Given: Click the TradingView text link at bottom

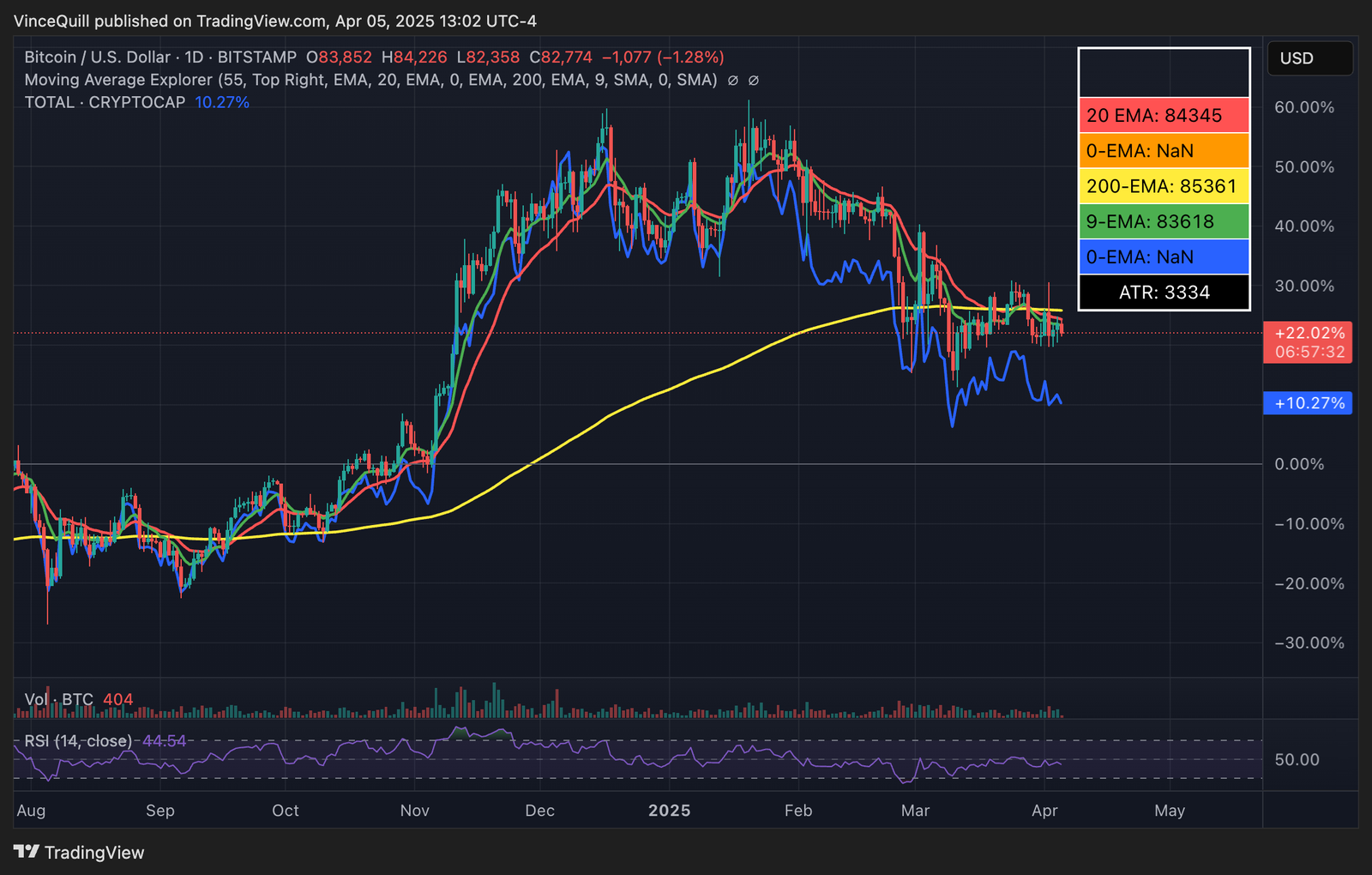Looking at the screenshot, I should (94, 853).
